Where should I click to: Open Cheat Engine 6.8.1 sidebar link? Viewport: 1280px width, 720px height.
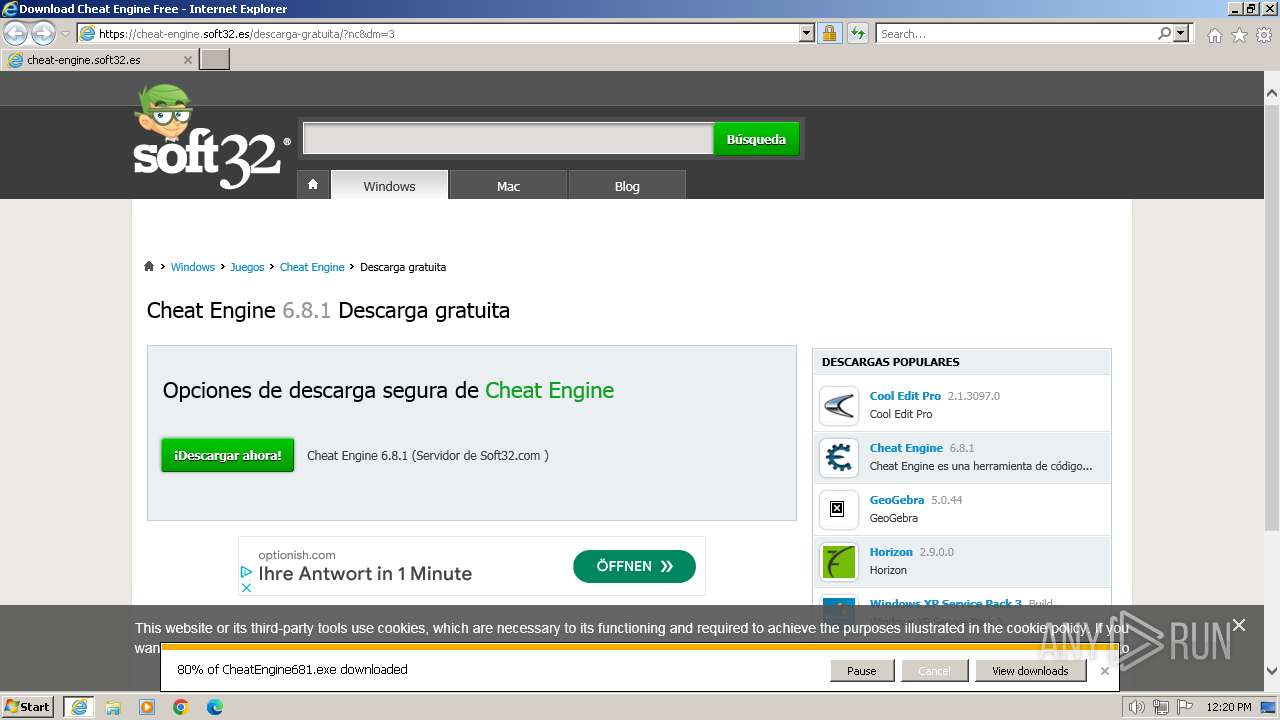(x=906, y=448)
